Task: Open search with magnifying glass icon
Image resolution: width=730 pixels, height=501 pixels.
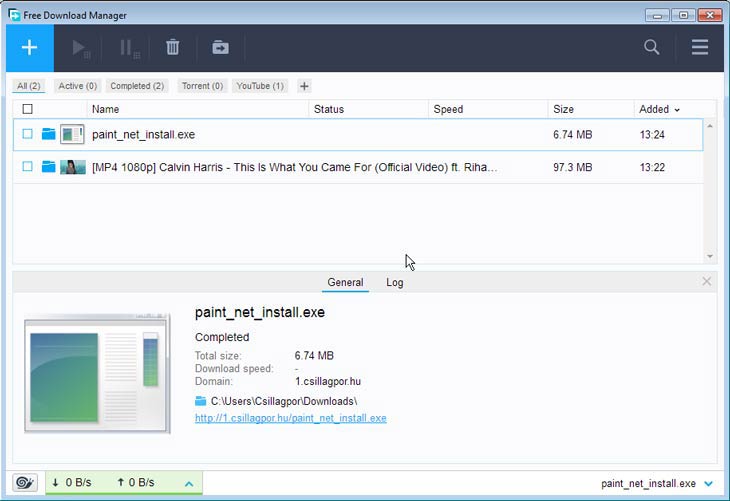Action: tap(651, 47)
